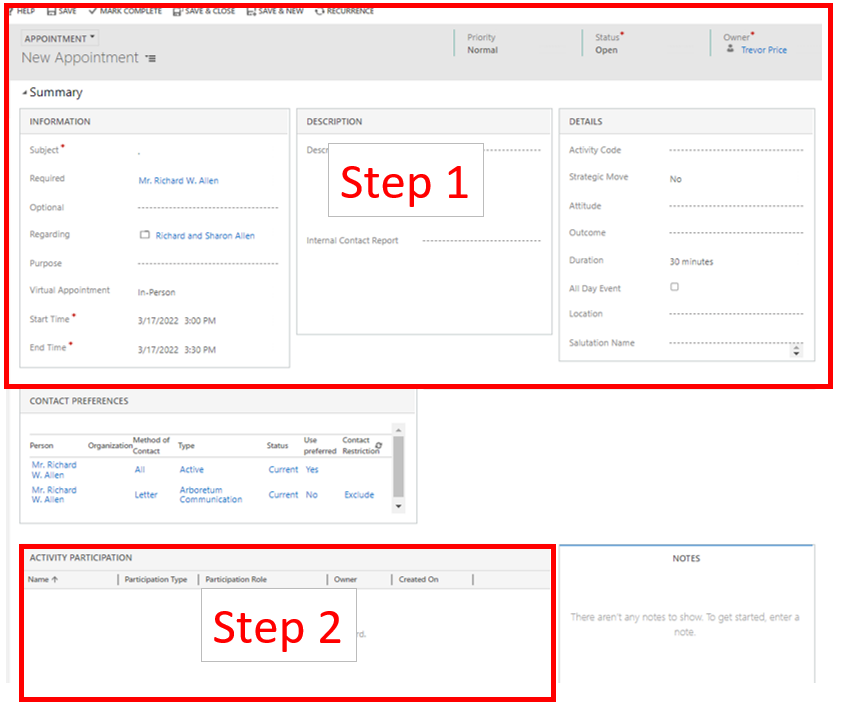Open Mr. Richard W. Allen in the Active row
The width and height of the screenshot is (844, 712).
[x=54, y=470]
